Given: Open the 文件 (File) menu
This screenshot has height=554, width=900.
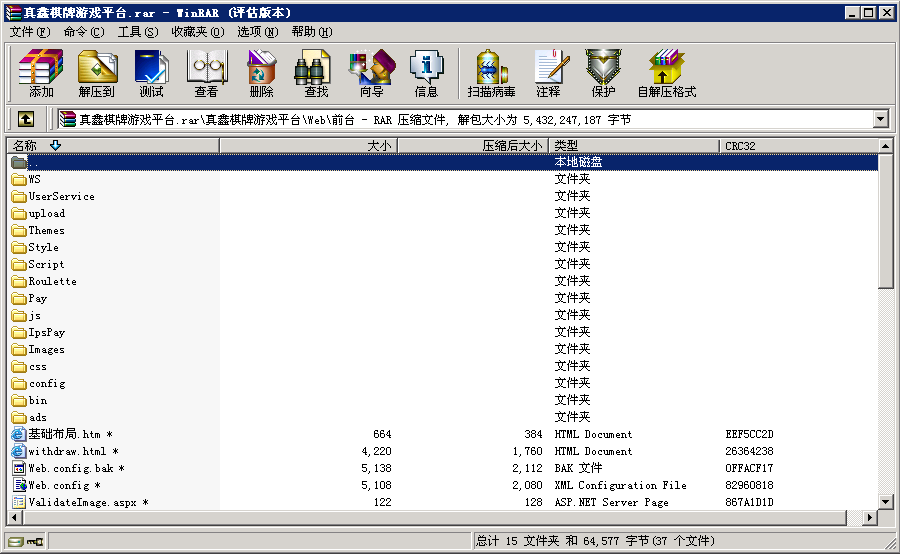Looking at the screenshot, I should [x=29, y=32].
